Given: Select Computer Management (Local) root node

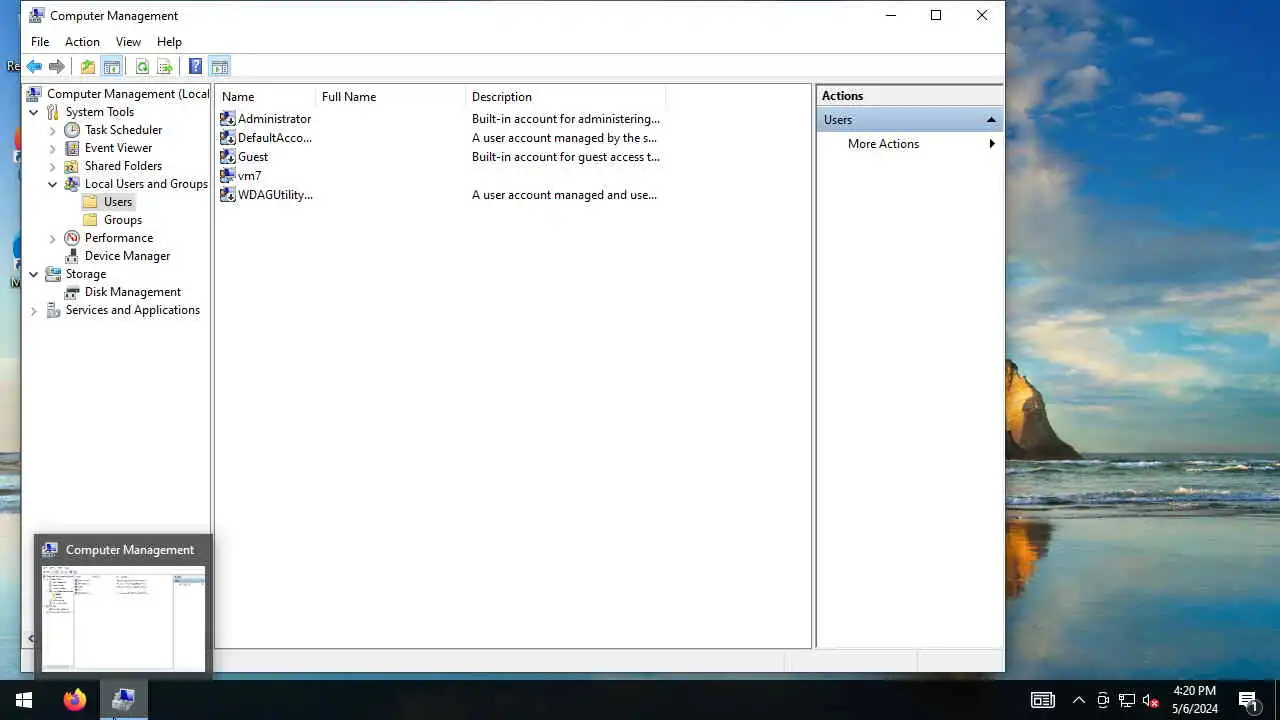Looking at the screenshot, I should point(128,94).
